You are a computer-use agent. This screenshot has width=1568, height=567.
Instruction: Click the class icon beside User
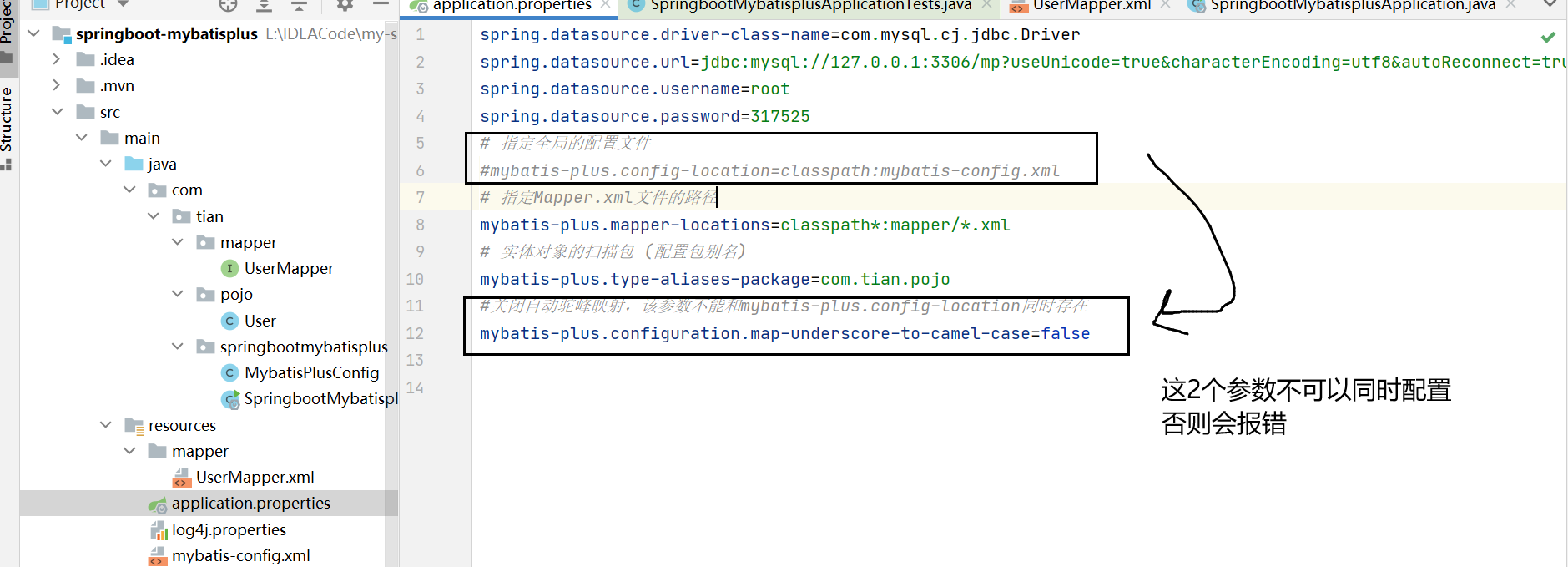click(229, 321)
